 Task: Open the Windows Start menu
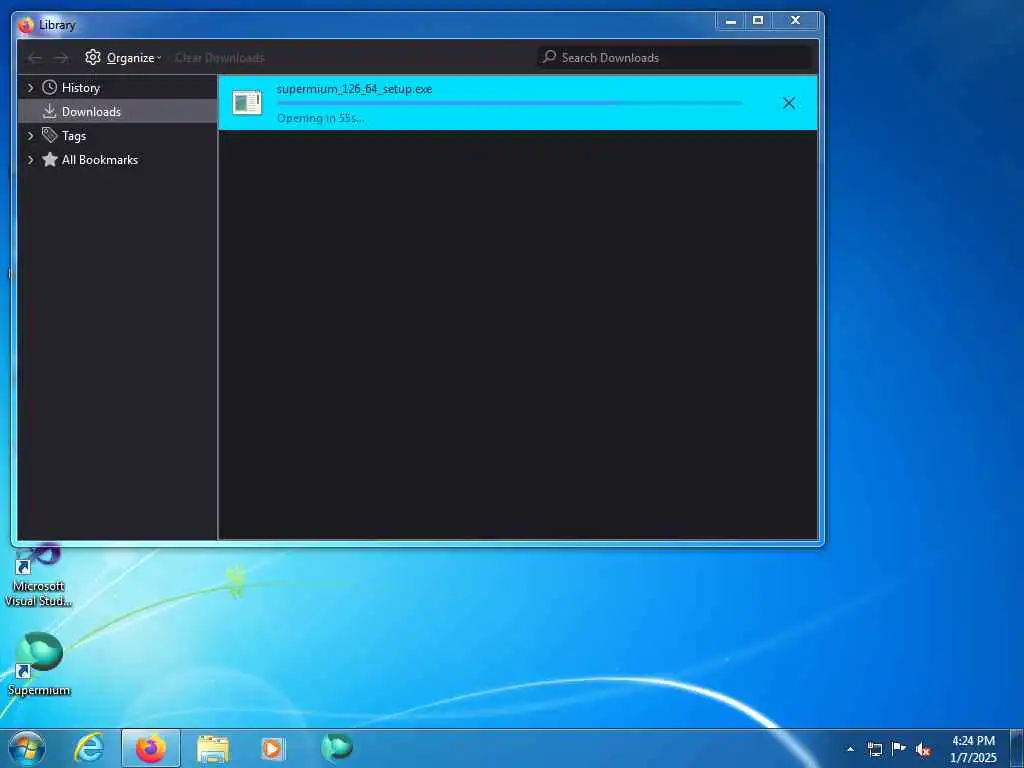click(27, 748)
